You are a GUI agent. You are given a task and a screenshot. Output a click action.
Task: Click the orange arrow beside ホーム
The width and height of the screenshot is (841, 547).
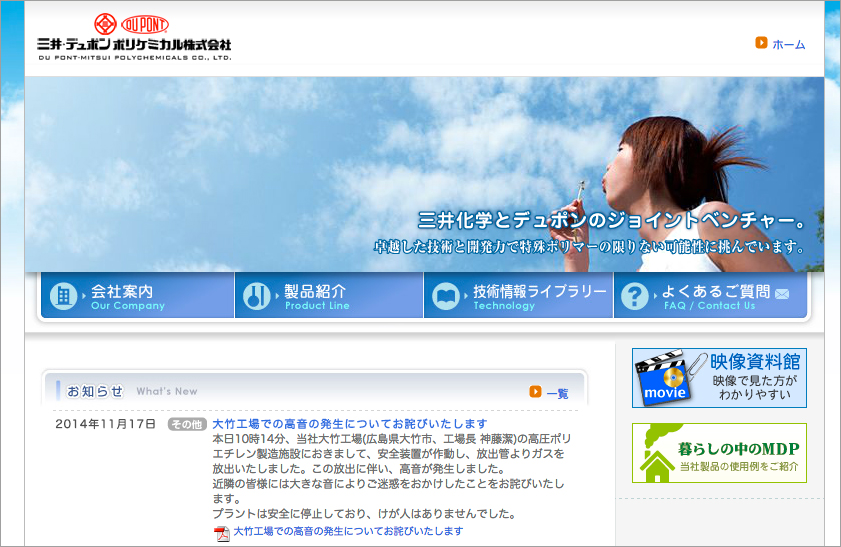[x=762, y=43]
